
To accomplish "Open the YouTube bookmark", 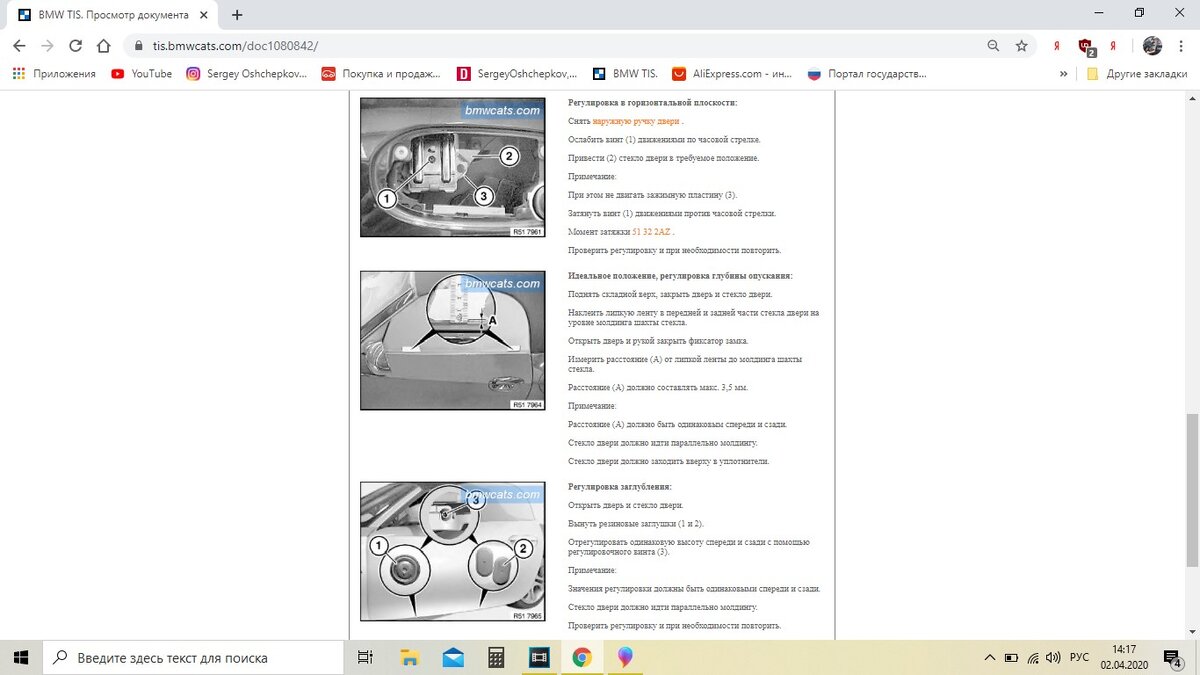I will tap(142, 73).
